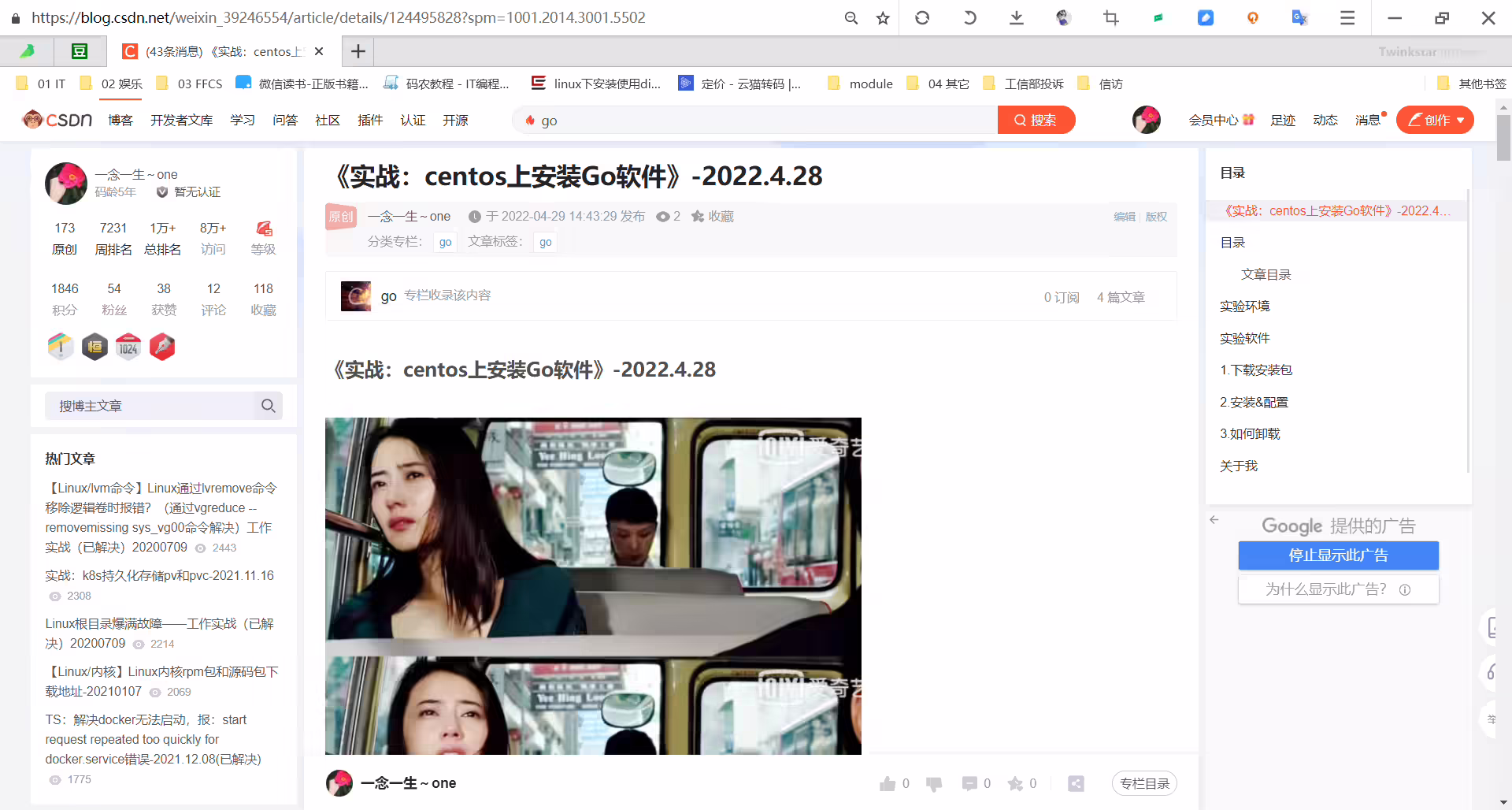Open 会员中心 in the header
The width and height of the screenshot is (1512, 810).
tap(1221, 120)
